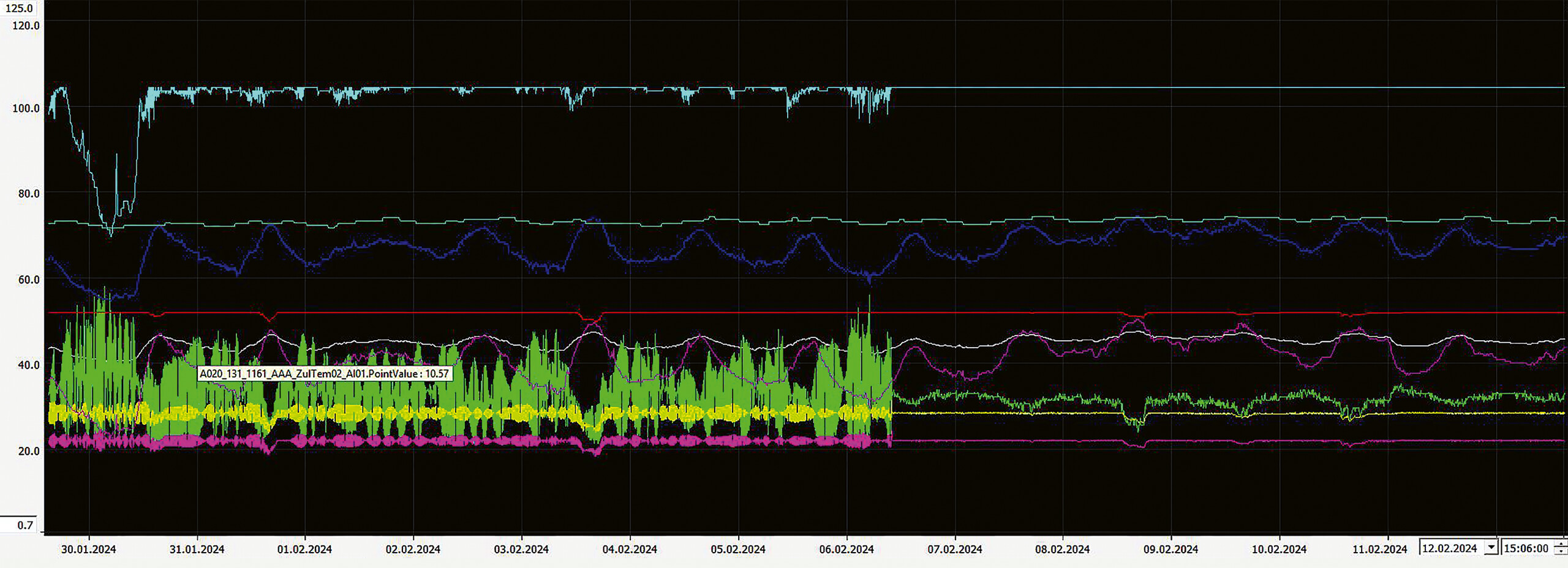Select the 31.01.2024 marker on the time axis
Screen dimensions: 1568x568
[x=197, y=549]
